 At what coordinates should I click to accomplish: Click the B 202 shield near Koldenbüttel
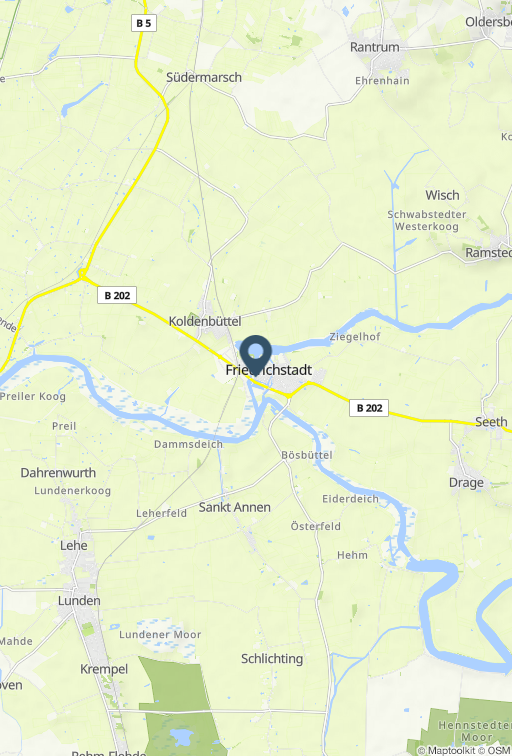click(x=117, y=295)
